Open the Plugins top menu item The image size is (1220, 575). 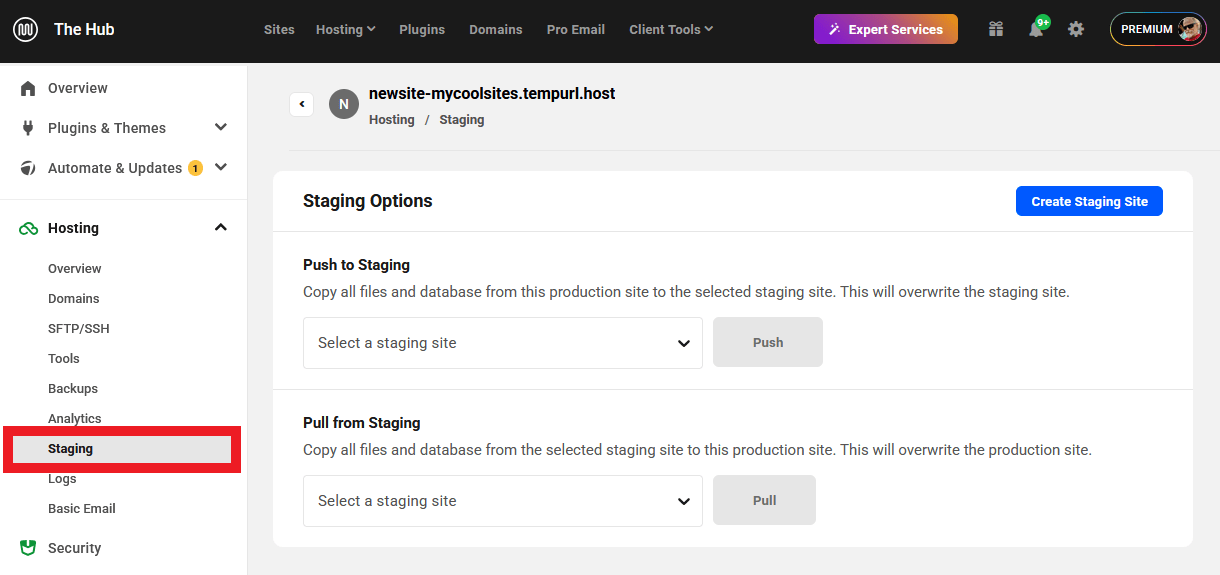pos(422,29)
